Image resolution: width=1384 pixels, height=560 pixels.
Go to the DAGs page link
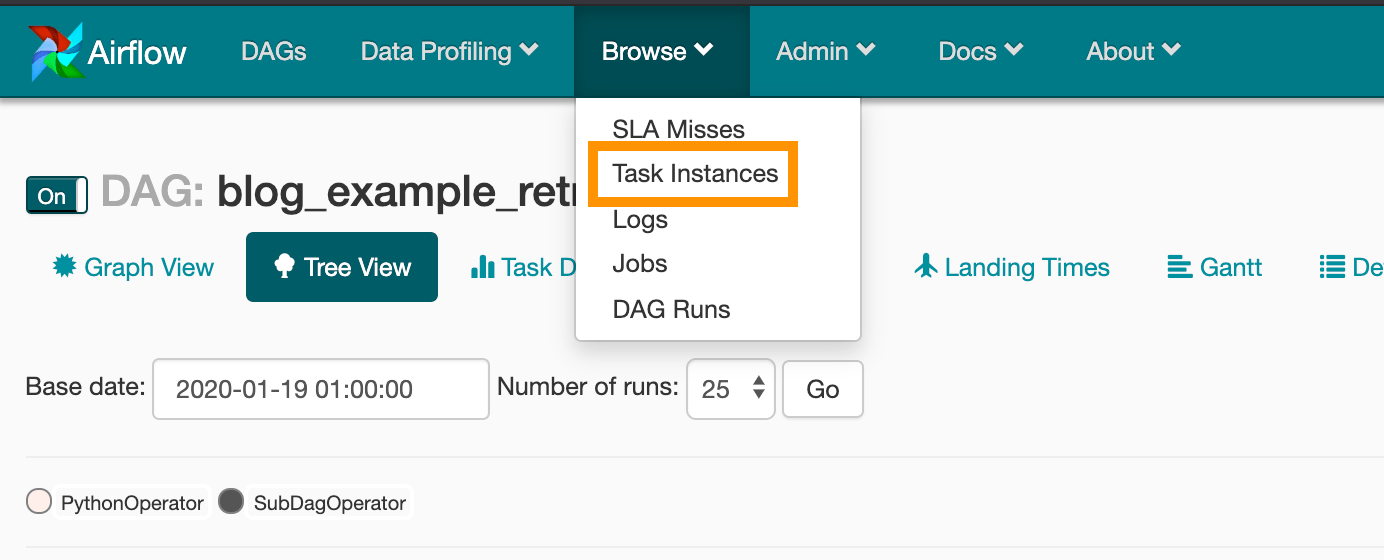click(274, 51)
